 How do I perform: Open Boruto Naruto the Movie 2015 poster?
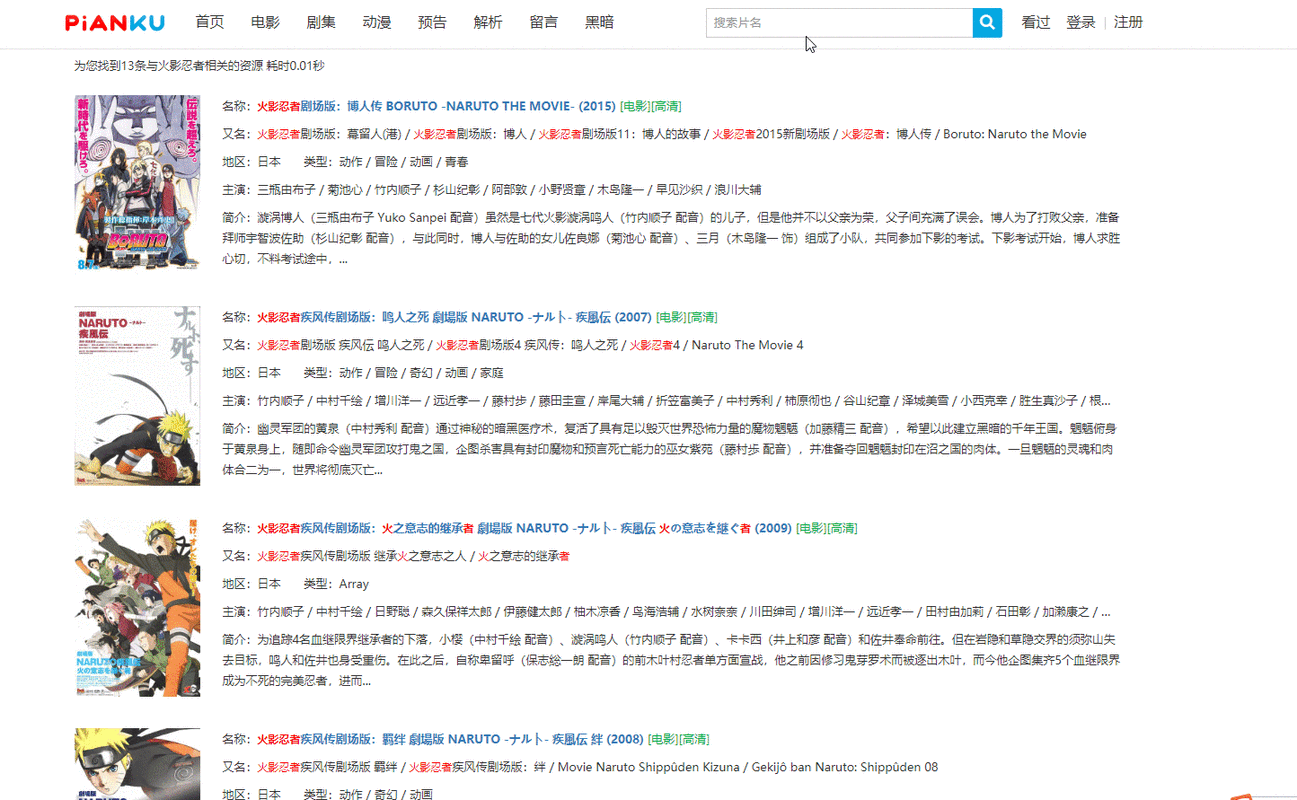tap(137, 183)
